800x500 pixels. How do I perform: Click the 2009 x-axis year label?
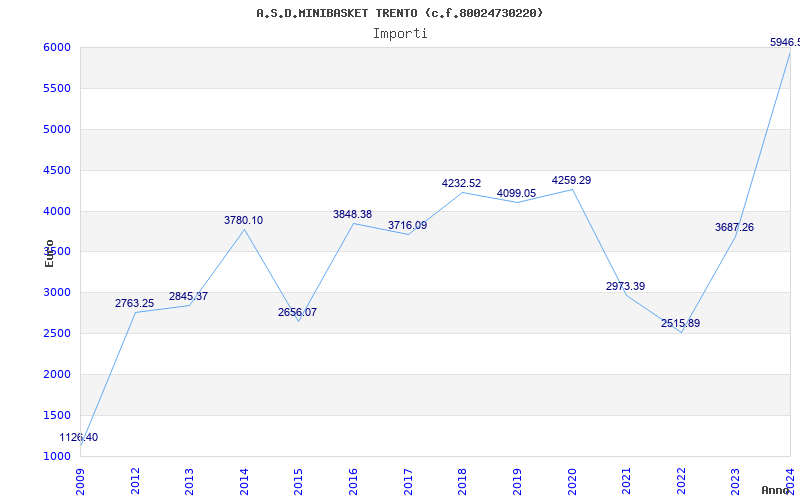[80, 481]
